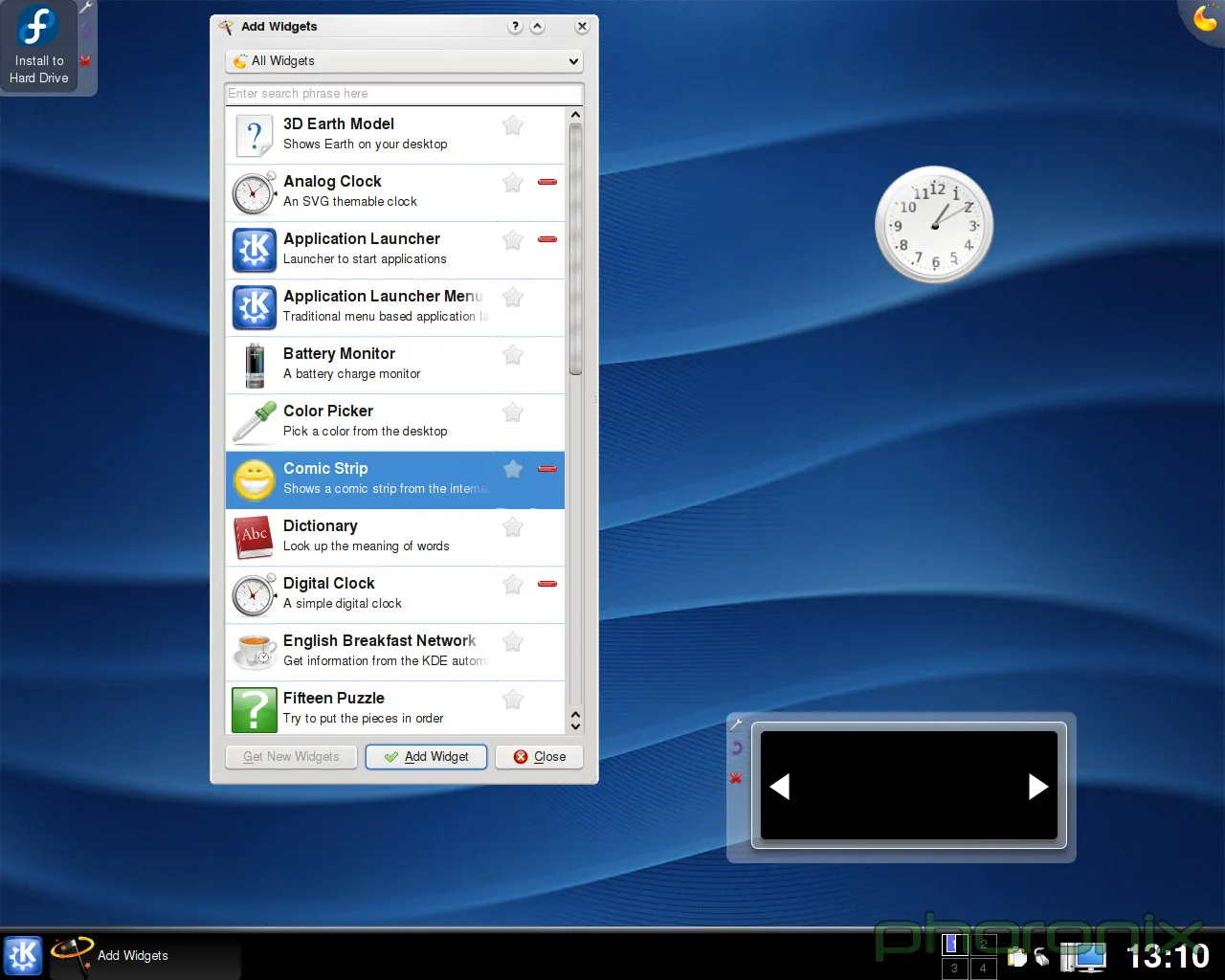Toggle favorite star for Application Launcher Menu
Viewport: 1225px width, 980px height.
click(x=513, y=297)
